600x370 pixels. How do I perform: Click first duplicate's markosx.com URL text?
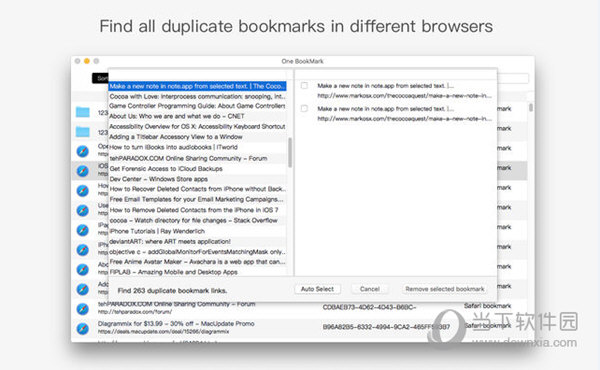404,96
